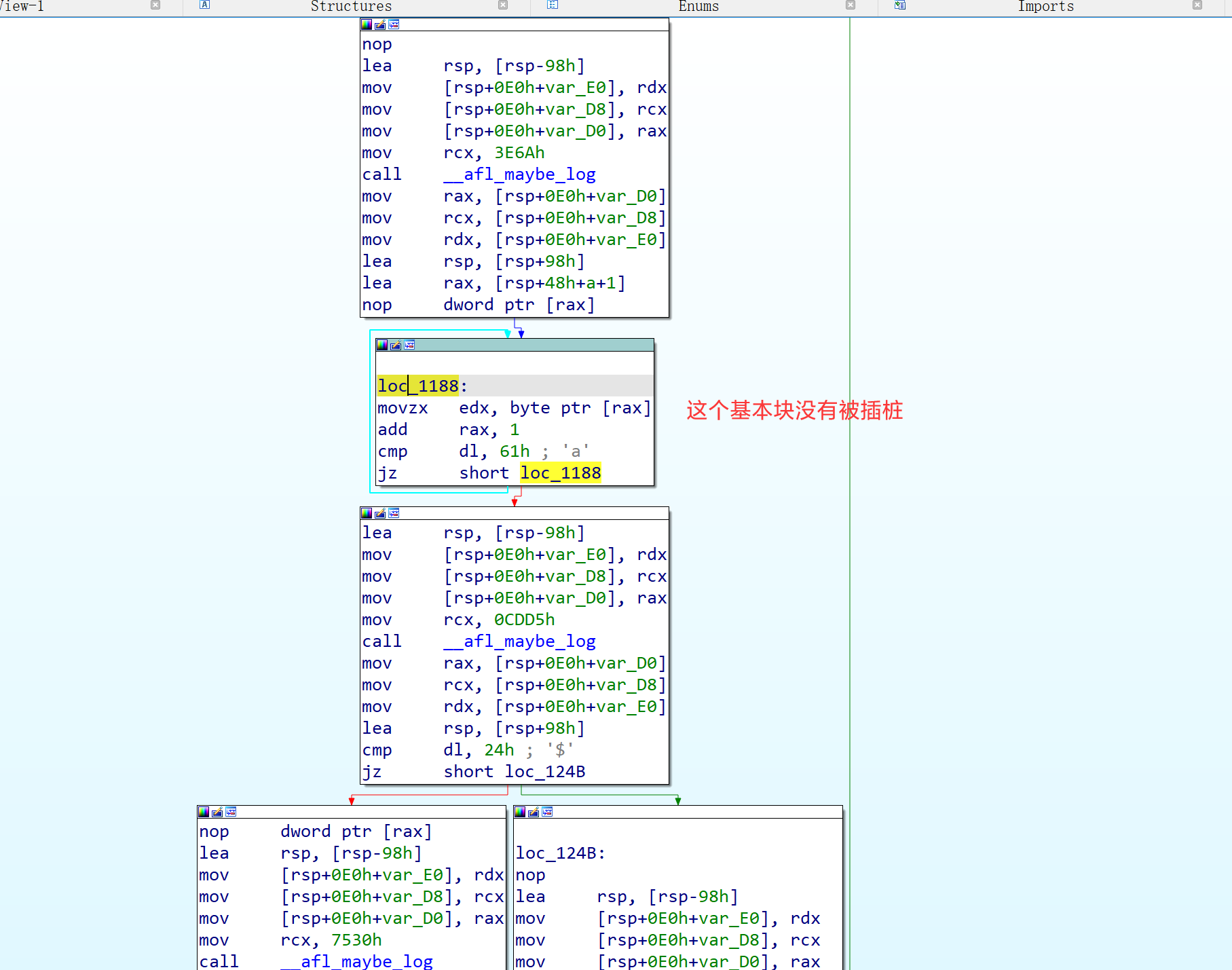Click the loc_1188 jump target in the jz line

561,473
